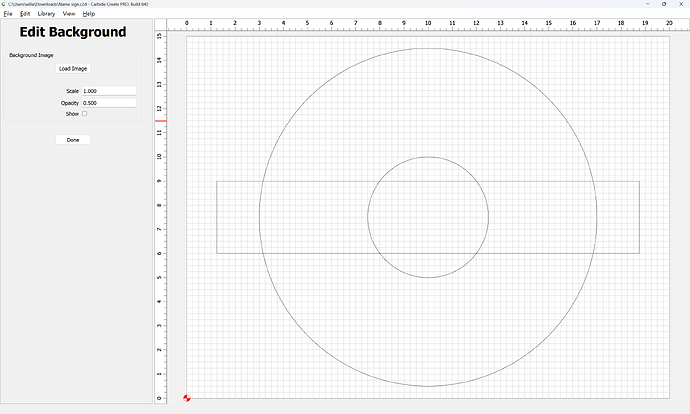Click Done to finish editing background
Viewport: 690px width, 414px height.
(x=73, y=140)
